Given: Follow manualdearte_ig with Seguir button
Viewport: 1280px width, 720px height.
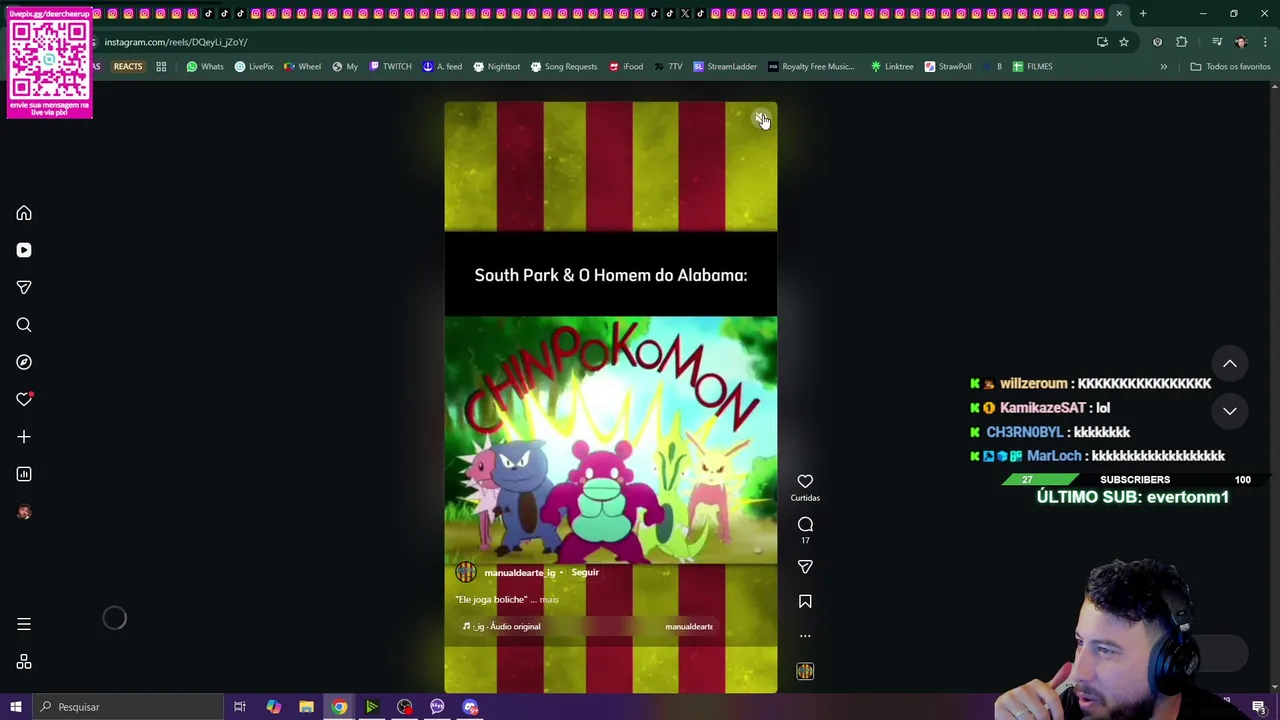Looking at the screenshot, I should 585,572.
